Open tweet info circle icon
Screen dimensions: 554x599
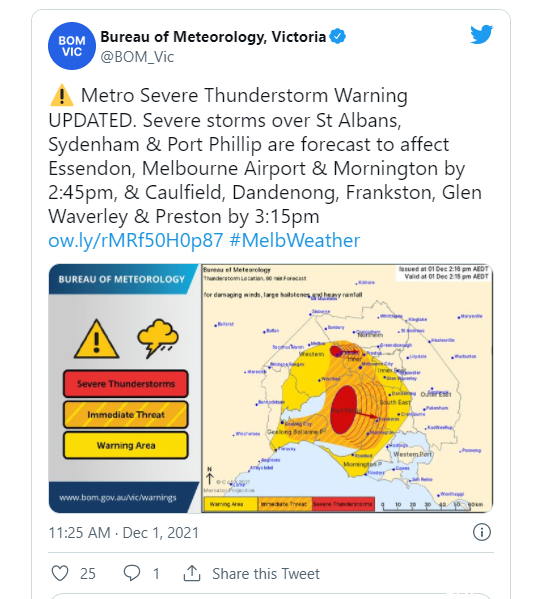click(481, 532)
